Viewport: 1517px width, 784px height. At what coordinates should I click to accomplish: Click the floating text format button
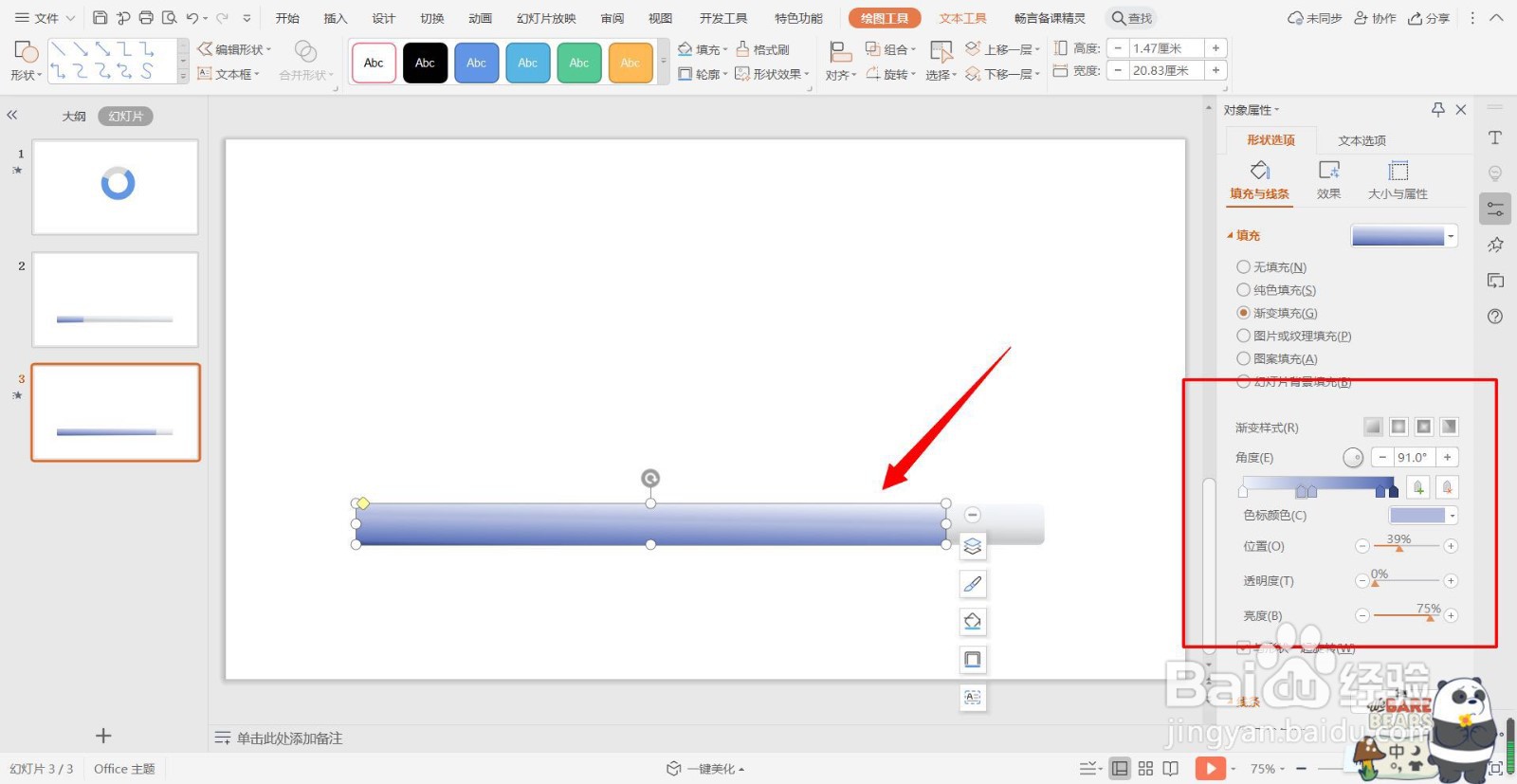973,698
